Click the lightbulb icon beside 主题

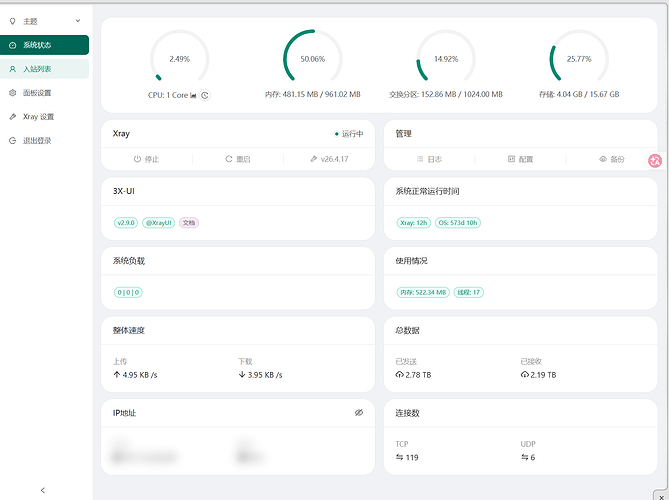coord(12,21)
